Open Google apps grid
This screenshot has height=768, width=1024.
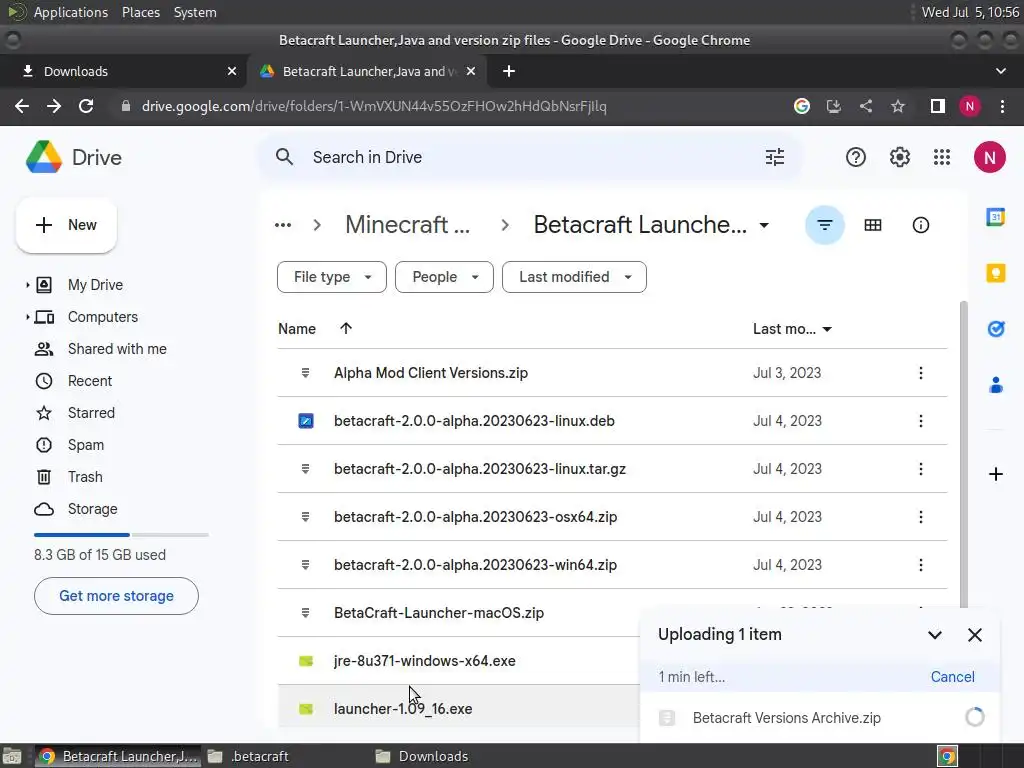[x=942, y=157]
